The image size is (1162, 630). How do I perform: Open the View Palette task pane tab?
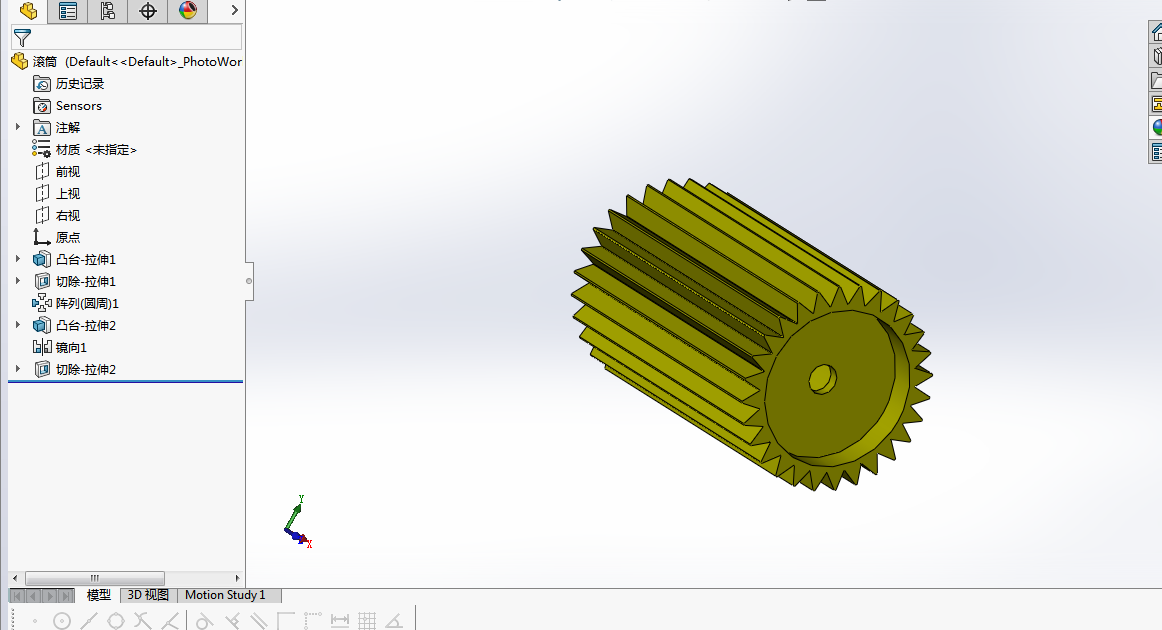point(1155,104)
